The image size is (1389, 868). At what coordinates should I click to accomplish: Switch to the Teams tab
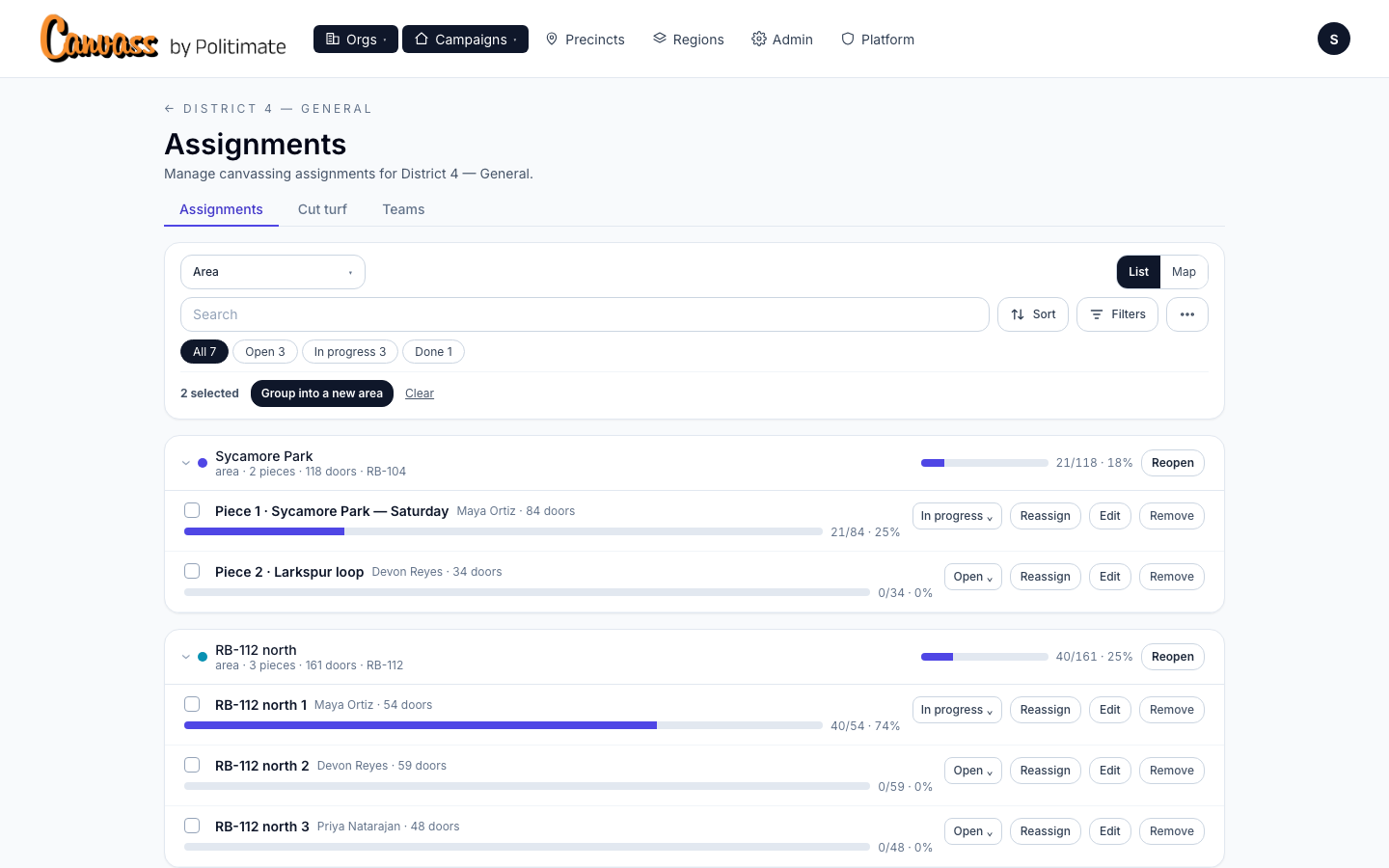(x=403, y=209)
